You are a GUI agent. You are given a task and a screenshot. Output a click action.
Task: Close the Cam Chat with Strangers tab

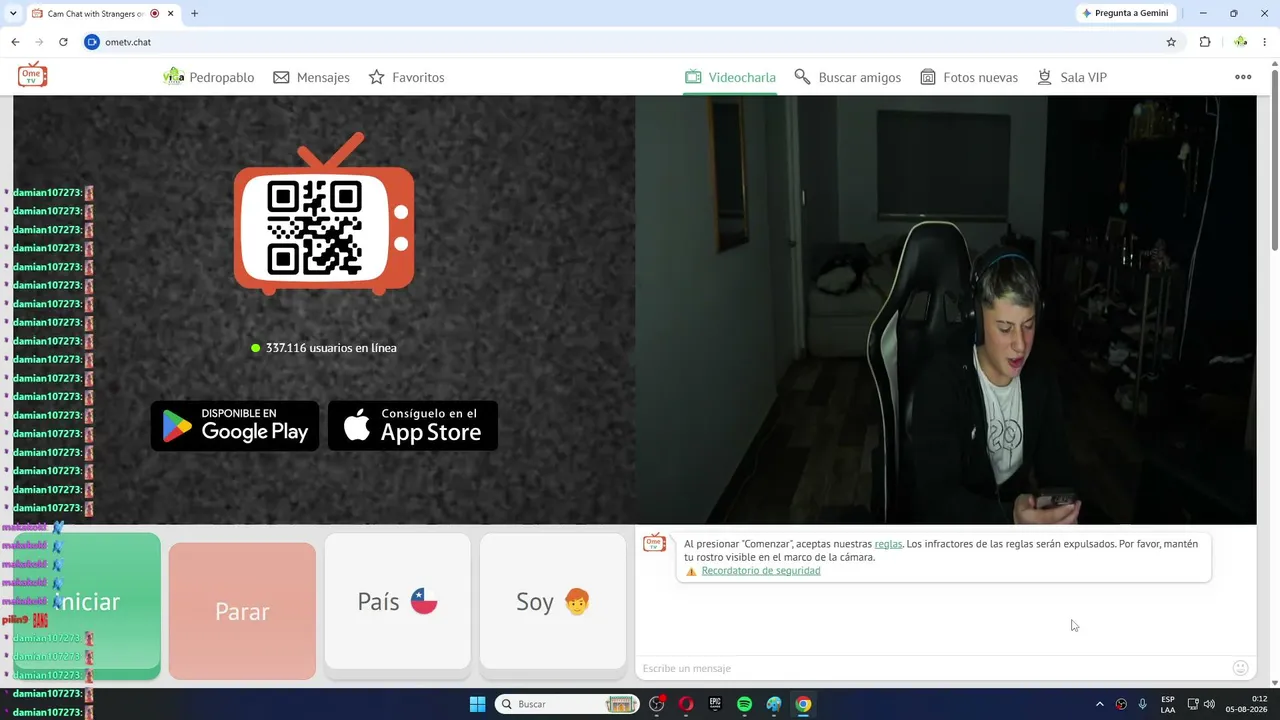click(171, 14)
